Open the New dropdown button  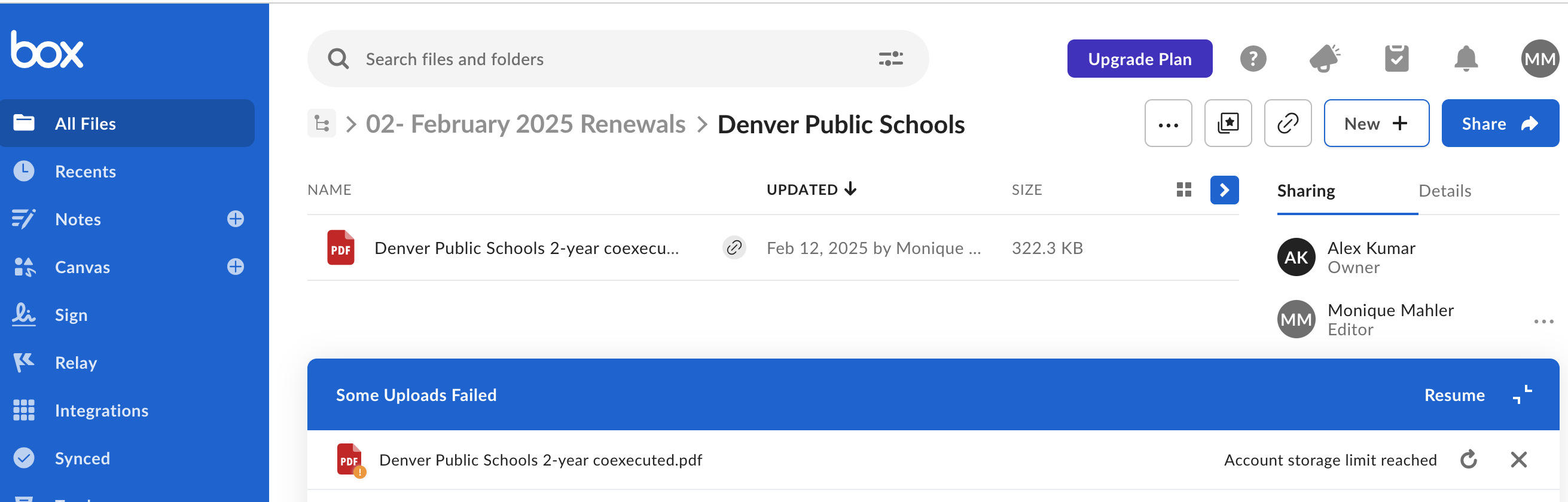pos(1376,124)
